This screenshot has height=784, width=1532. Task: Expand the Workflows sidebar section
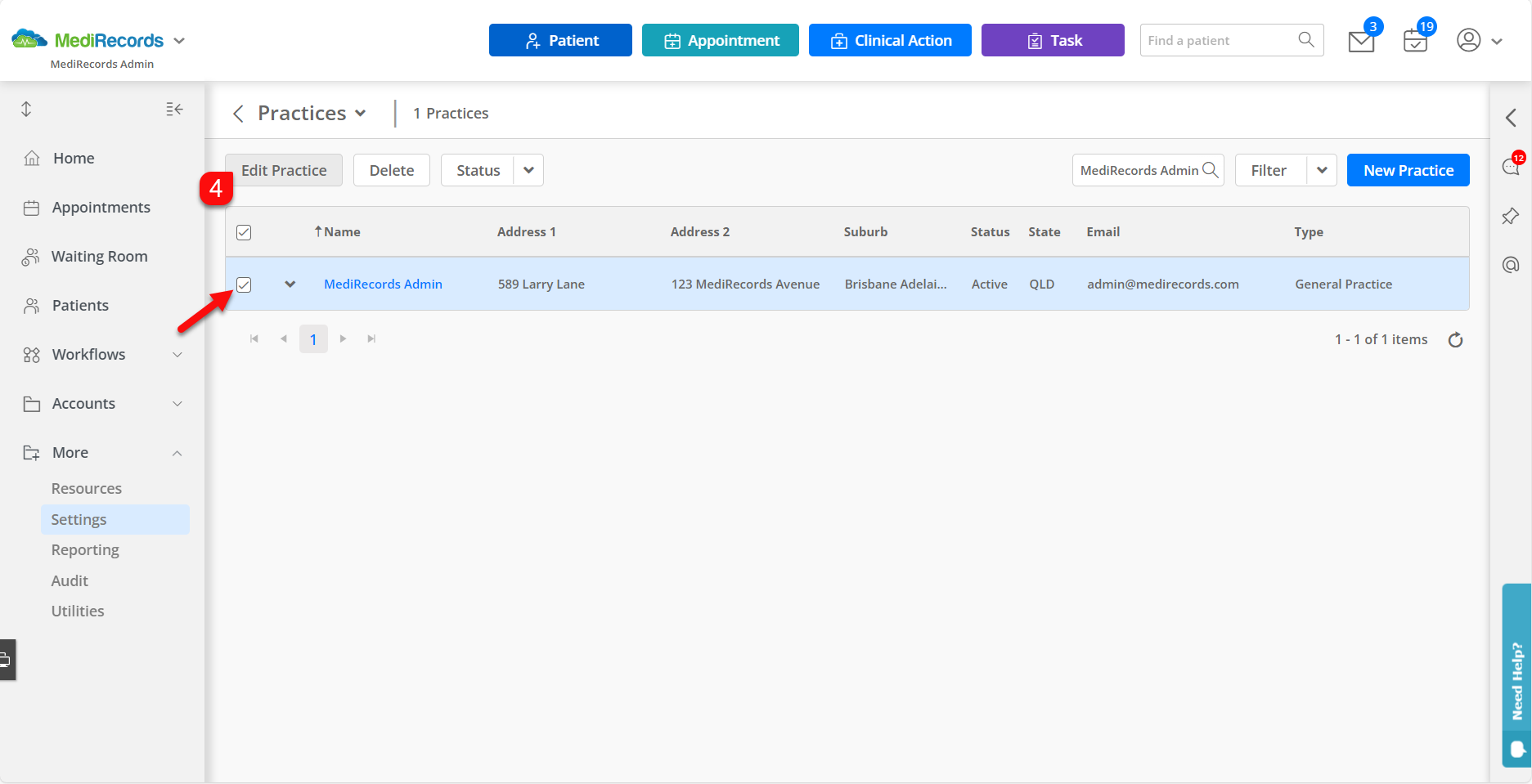coord(177,355)
